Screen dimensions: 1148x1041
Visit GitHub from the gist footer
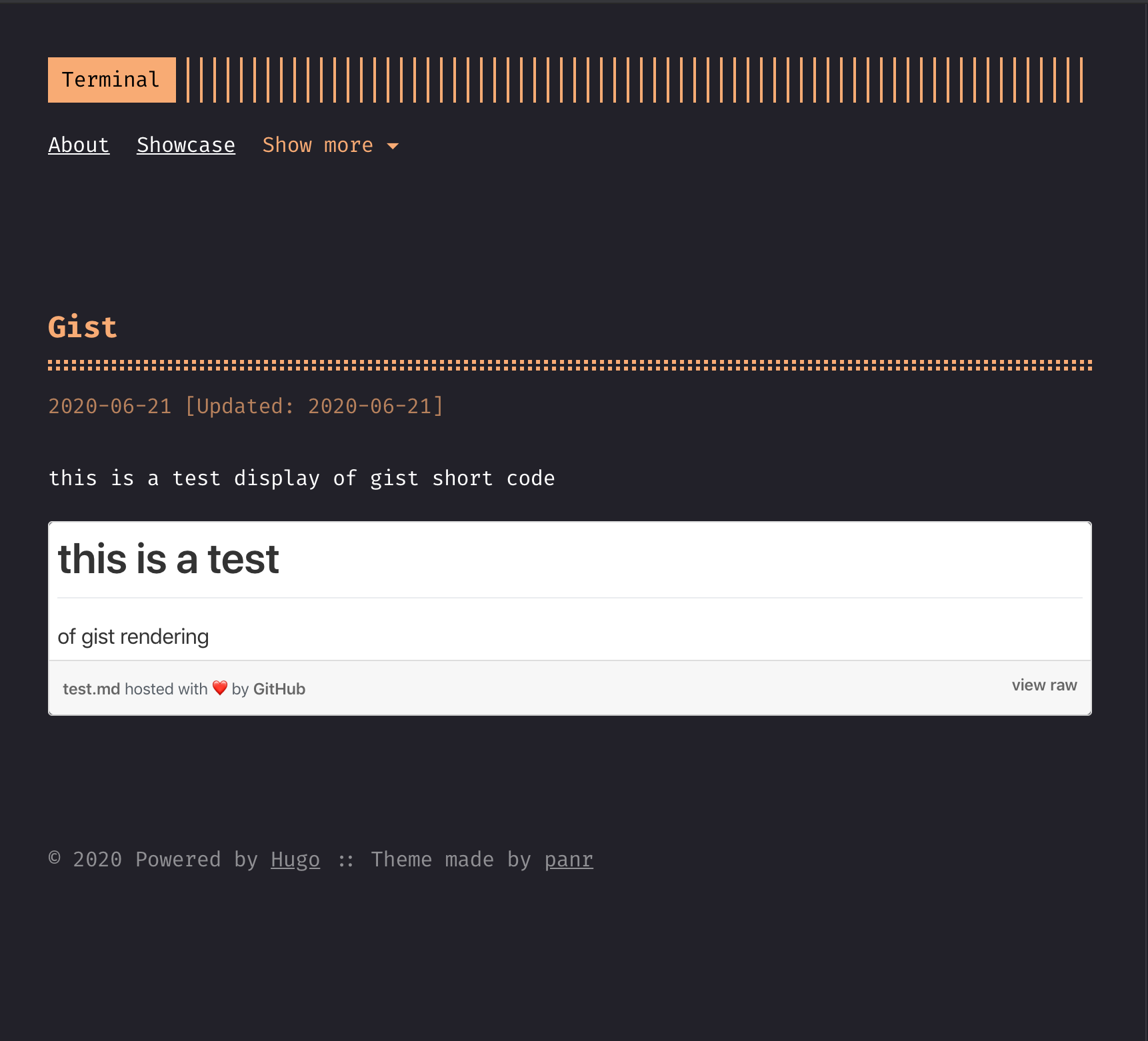click(279, 688)
